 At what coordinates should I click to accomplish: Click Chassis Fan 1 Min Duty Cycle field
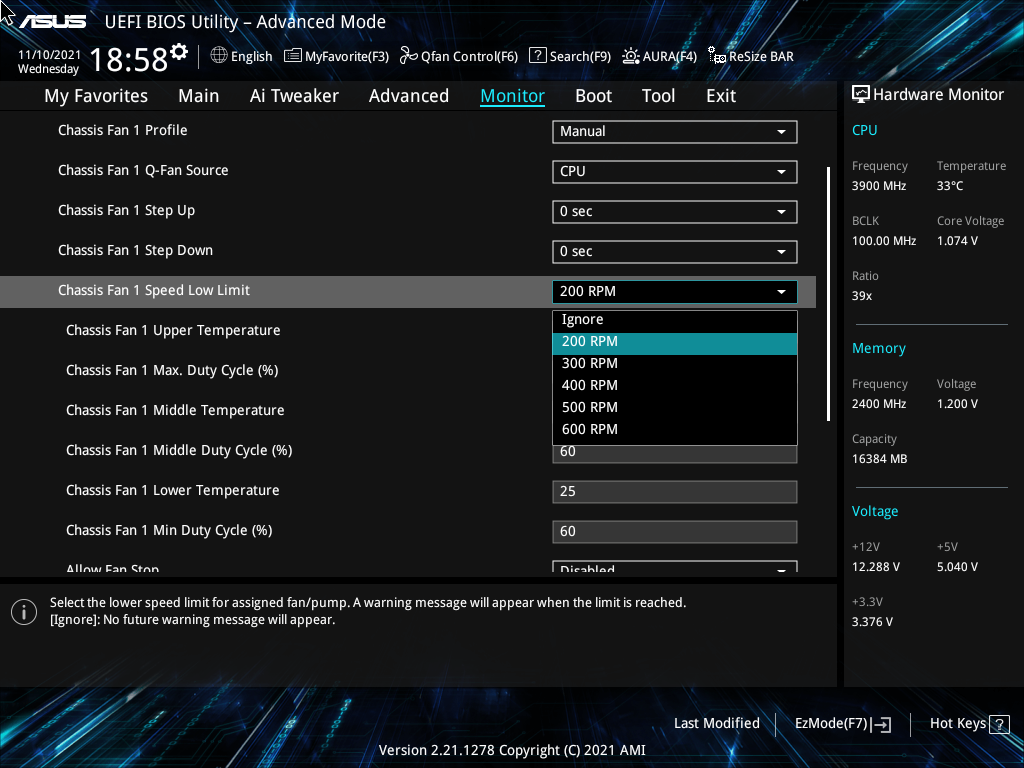[x=675, y=532]
